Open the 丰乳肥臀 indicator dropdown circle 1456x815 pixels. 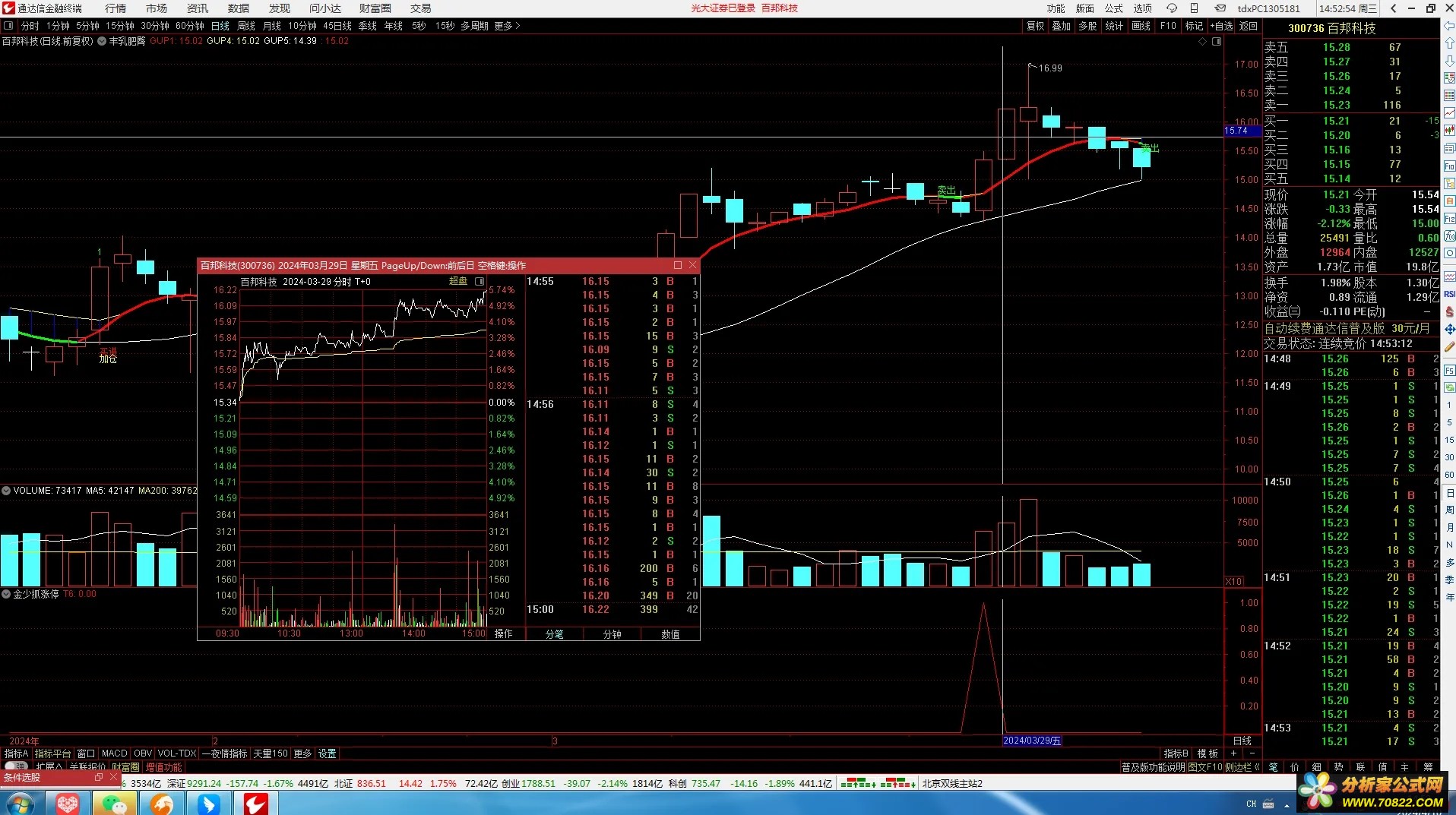click(x=102, y=41)
